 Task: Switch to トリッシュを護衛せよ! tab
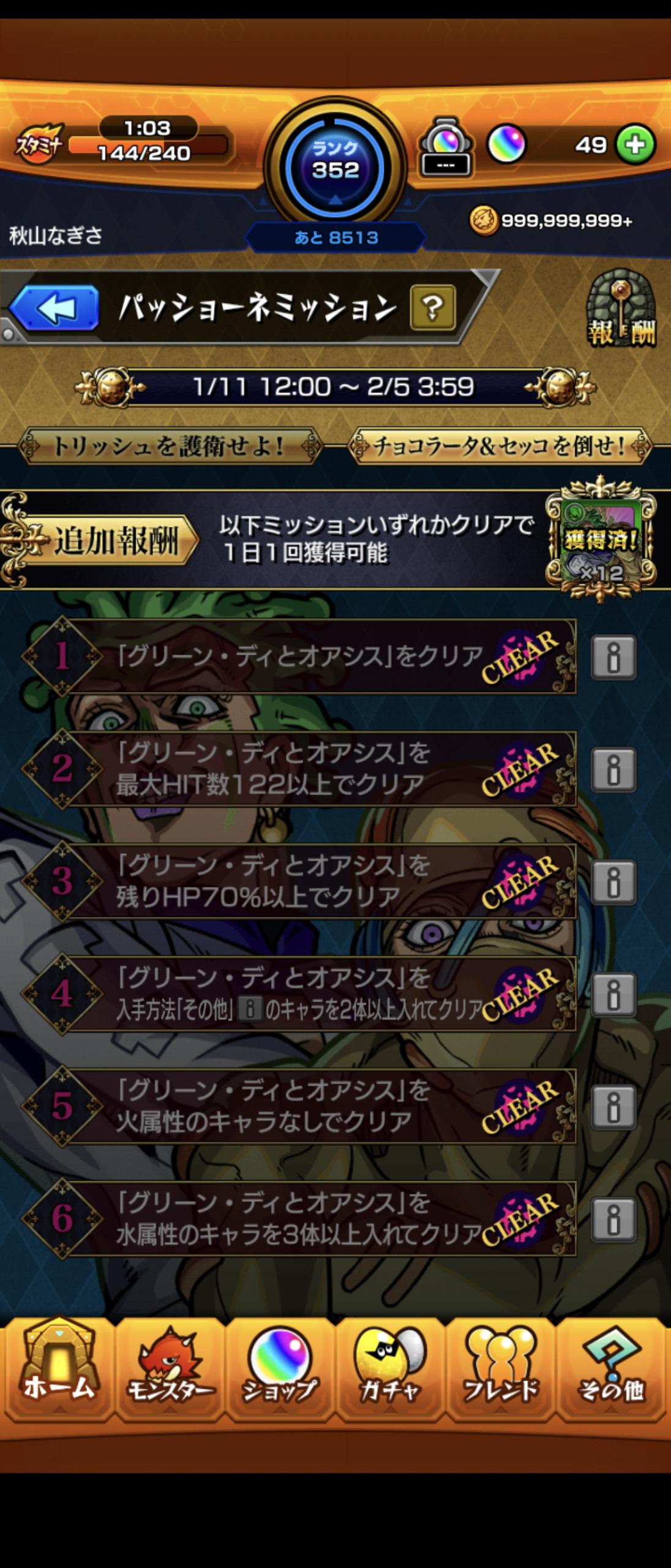pyautogui.click(x=169, y=447)
